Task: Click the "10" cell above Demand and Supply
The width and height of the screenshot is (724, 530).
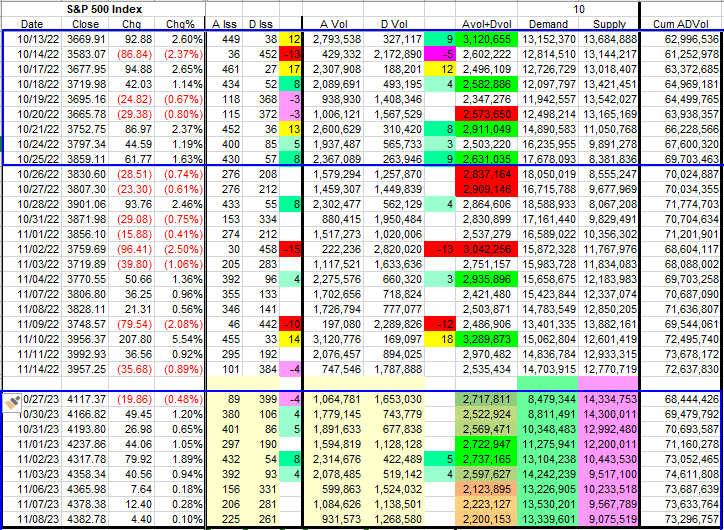Action: coord(578,9)
